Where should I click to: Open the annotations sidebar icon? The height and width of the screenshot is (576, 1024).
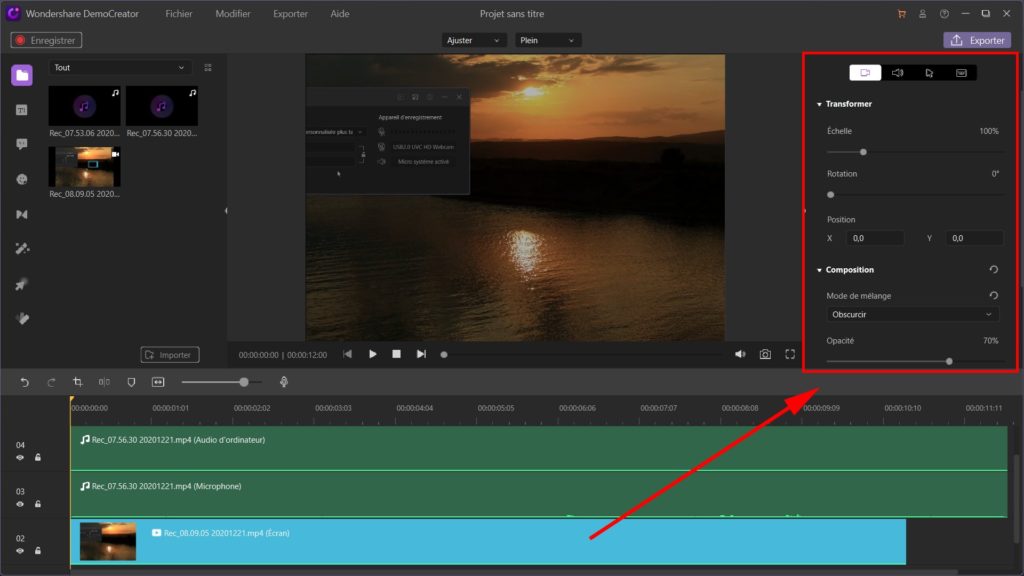(x=22, y=144)
